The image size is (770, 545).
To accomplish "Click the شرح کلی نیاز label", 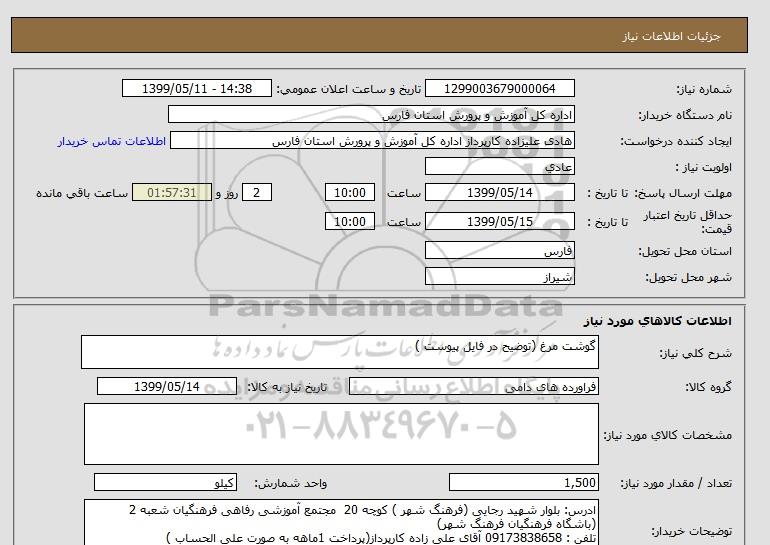I will pyautogui.click(x=695, y=353).
